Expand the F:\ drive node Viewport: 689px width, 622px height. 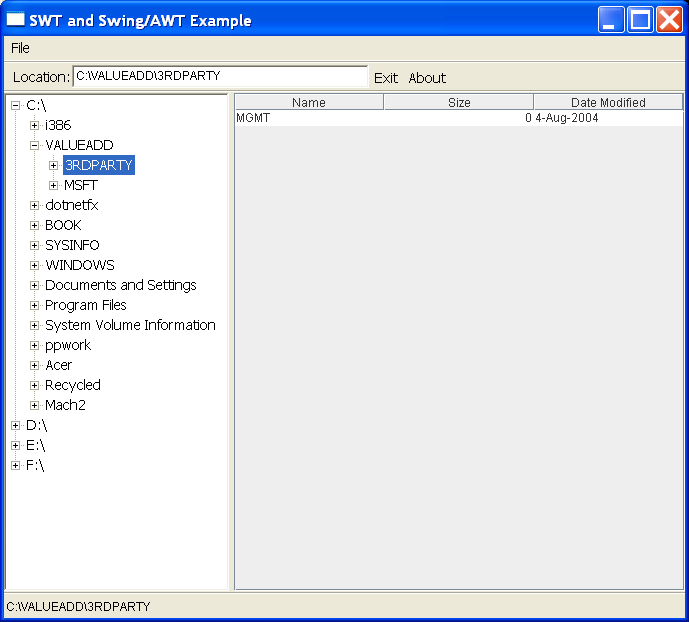tap(16, 466)
